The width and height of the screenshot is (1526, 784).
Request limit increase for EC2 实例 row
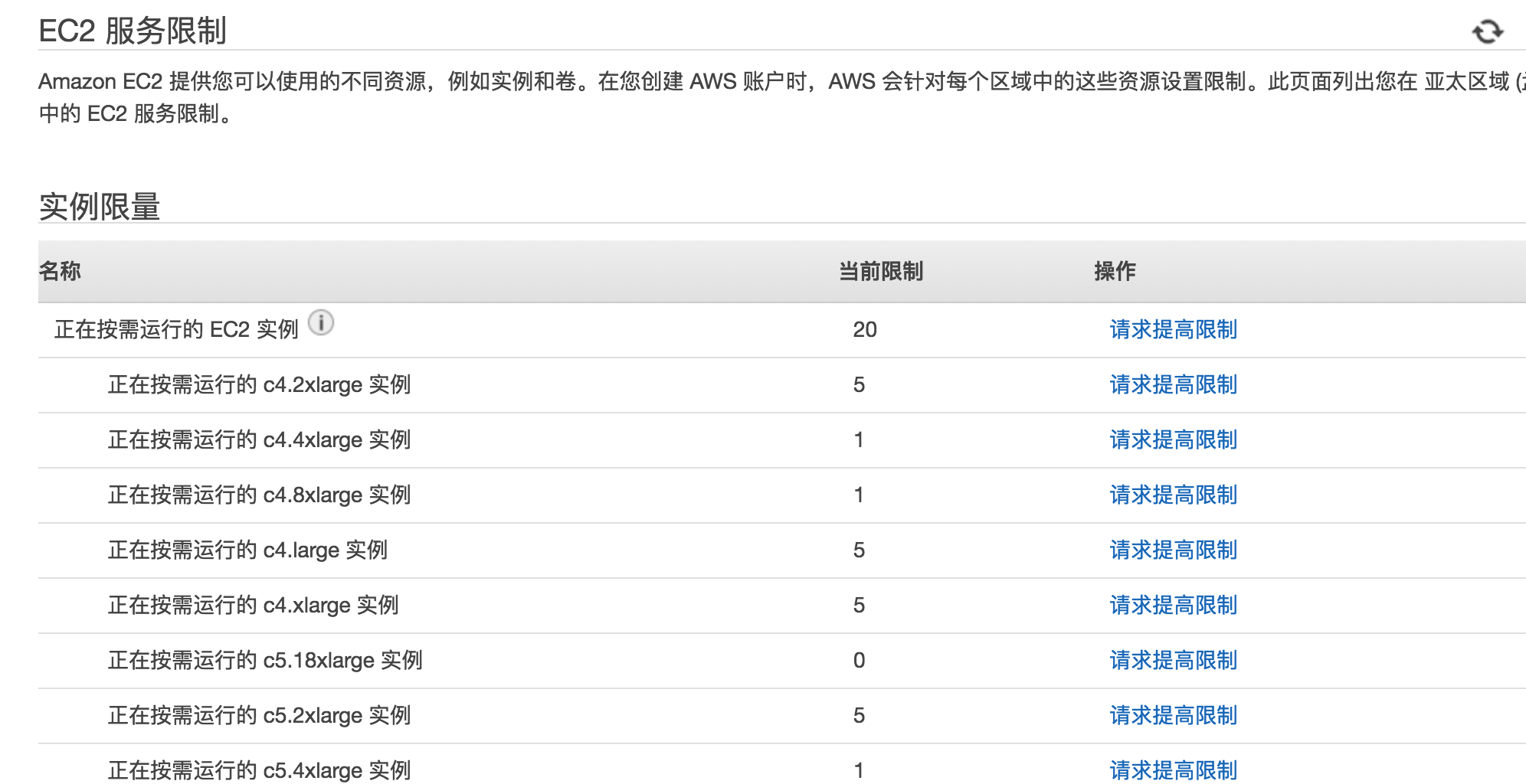click(1174, 329)
